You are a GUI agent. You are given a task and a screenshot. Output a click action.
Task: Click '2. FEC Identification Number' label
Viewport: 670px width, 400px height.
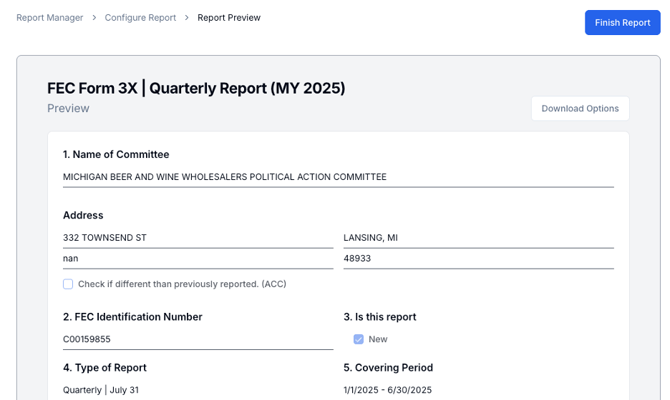click(132, 317)
